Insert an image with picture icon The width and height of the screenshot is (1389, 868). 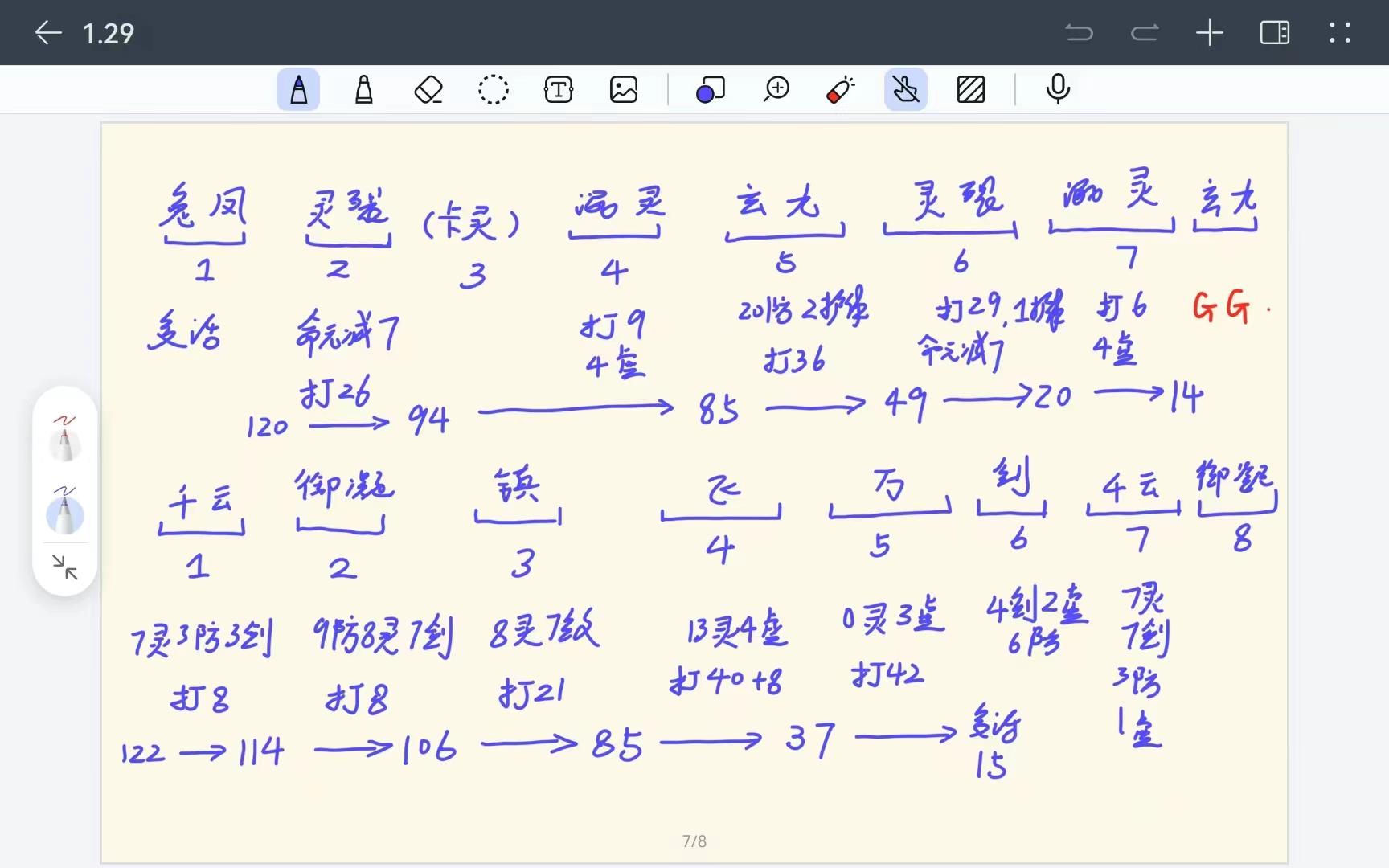(624, 89)
